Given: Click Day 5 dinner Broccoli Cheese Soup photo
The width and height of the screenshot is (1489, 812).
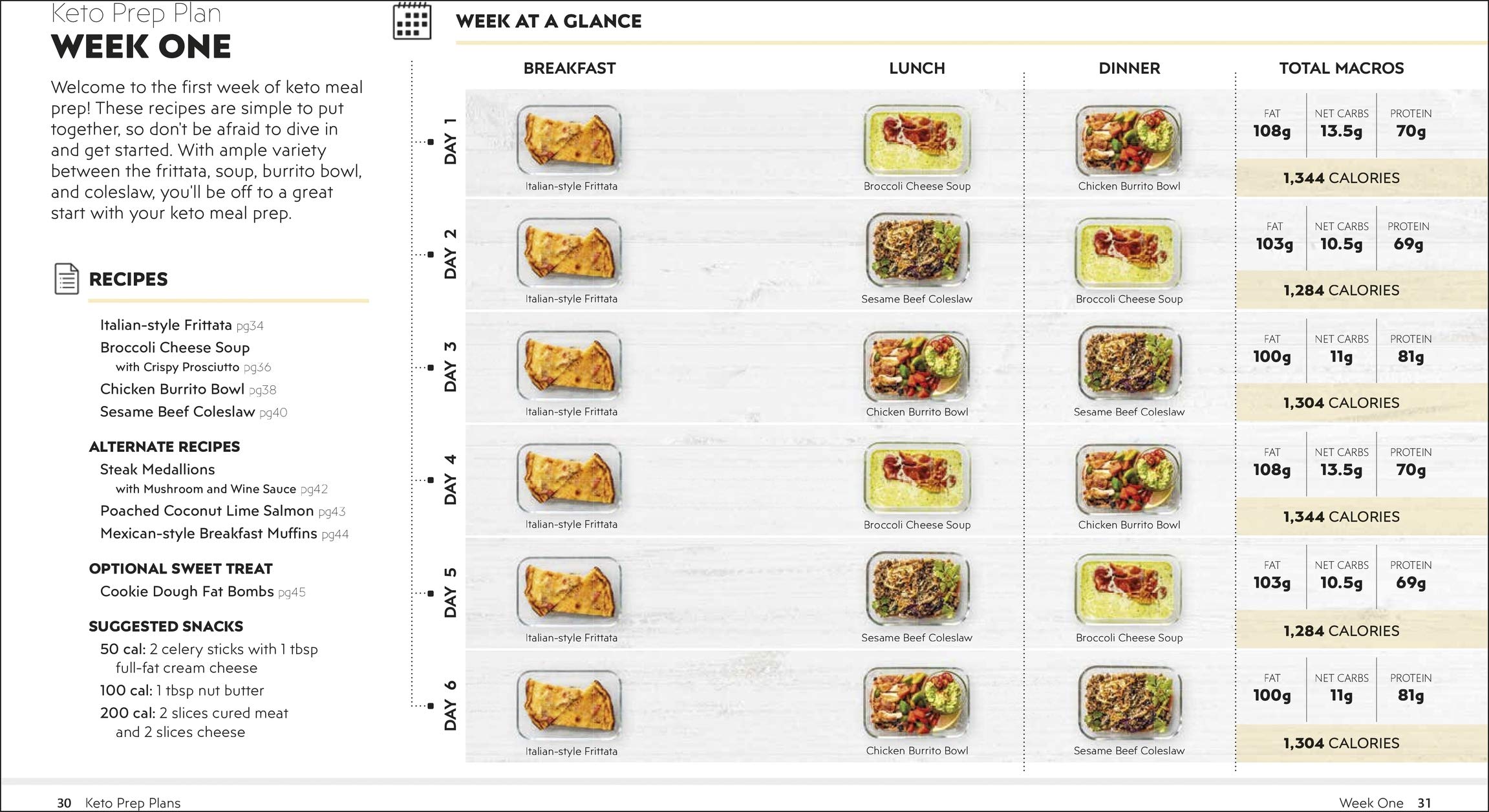Looking at the screenshot, I should point(1129,590).
